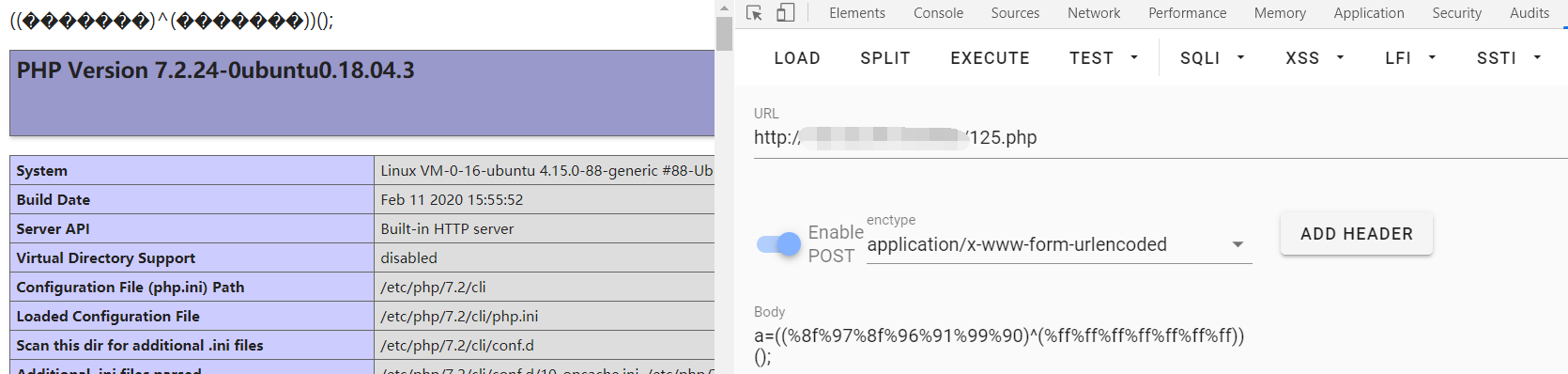The width and height of the screenshot is (1568, 374).
Task: Toggle the Enable POST switch
Action: 778,244
